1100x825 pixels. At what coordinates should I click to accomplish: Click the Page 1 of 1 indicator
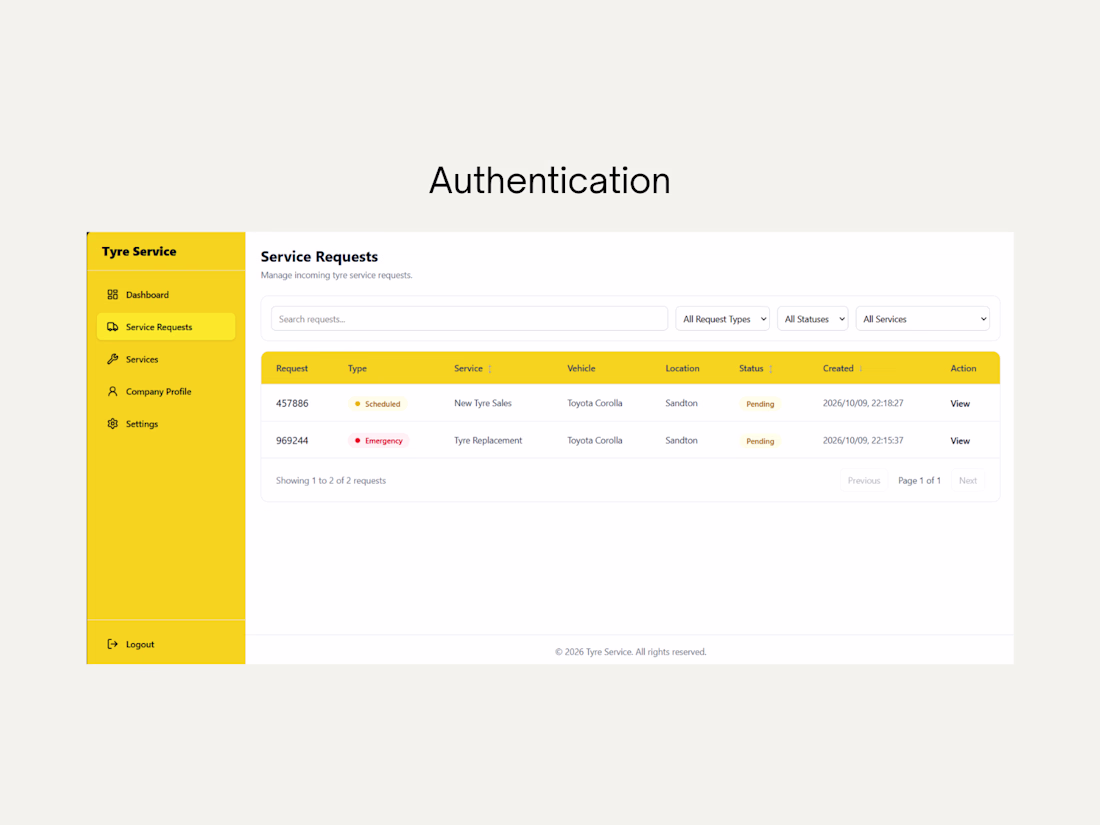(x=919, y=481)
